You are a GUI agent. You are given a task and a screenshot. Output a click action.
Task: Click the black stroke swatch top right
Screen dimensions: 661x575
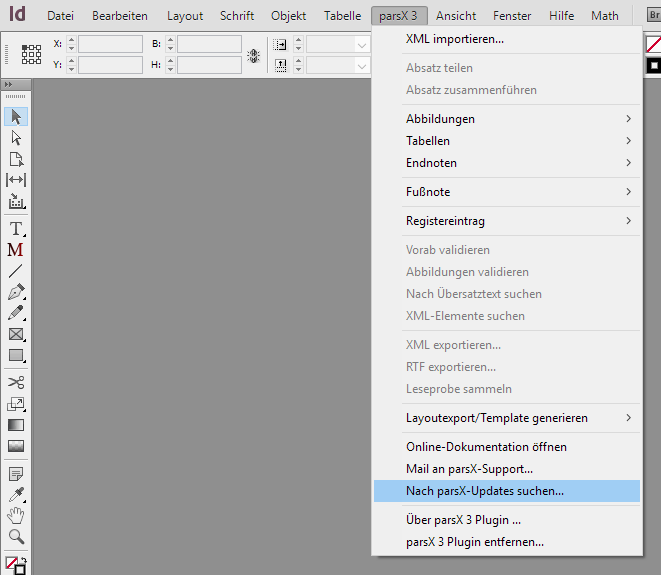pos(654,66)
